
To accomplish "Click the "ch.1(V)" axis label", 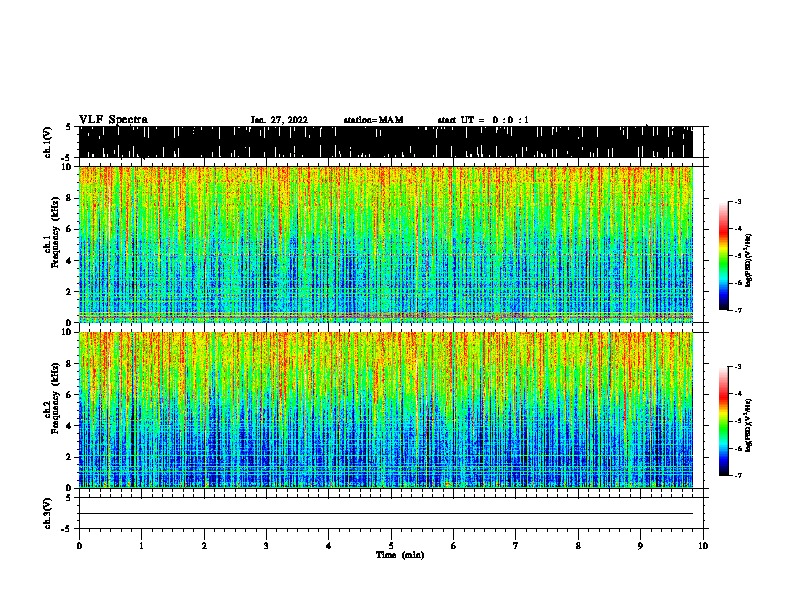I will click(47, 142).
